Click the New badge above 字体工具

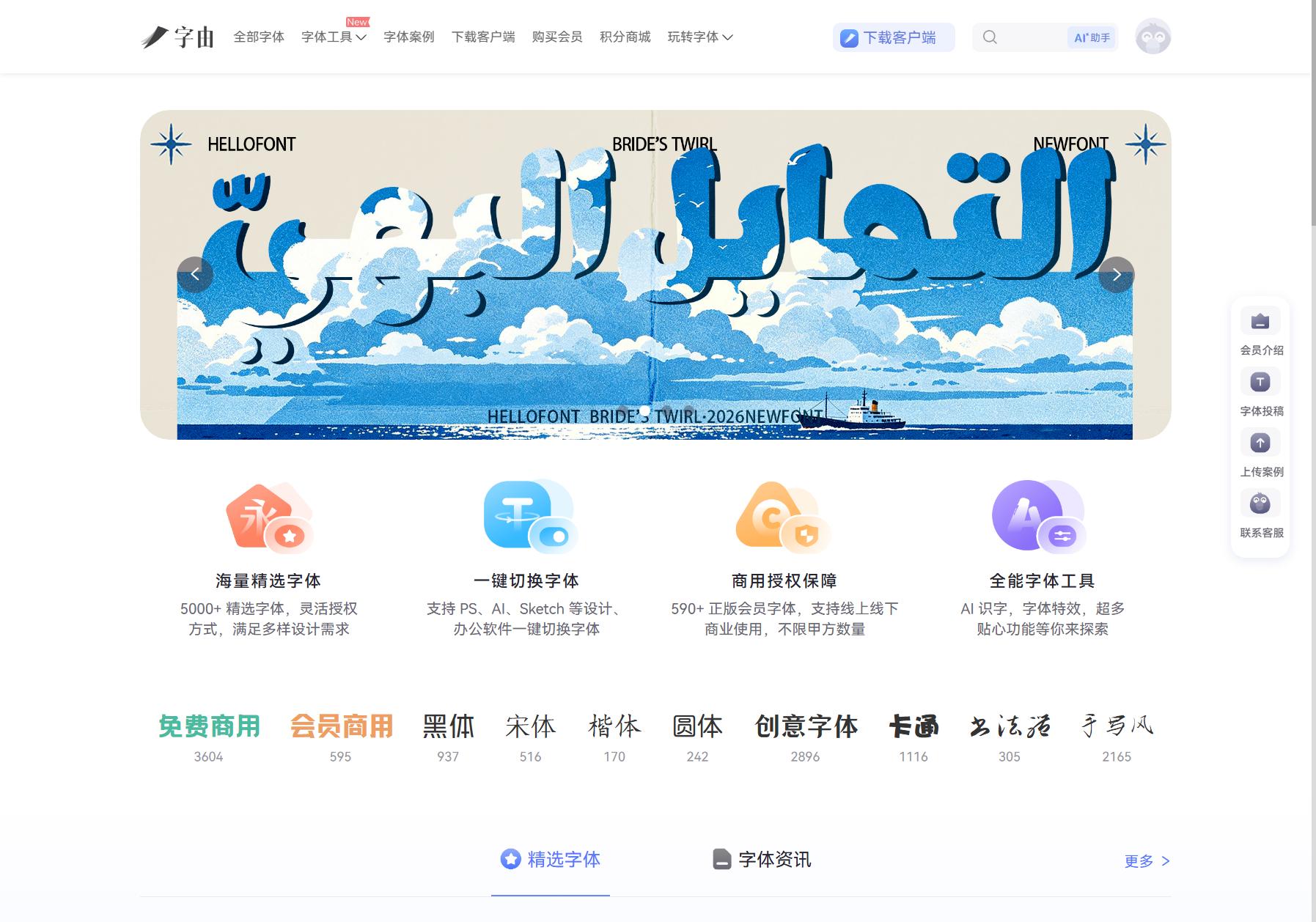(x=358, y=22)
